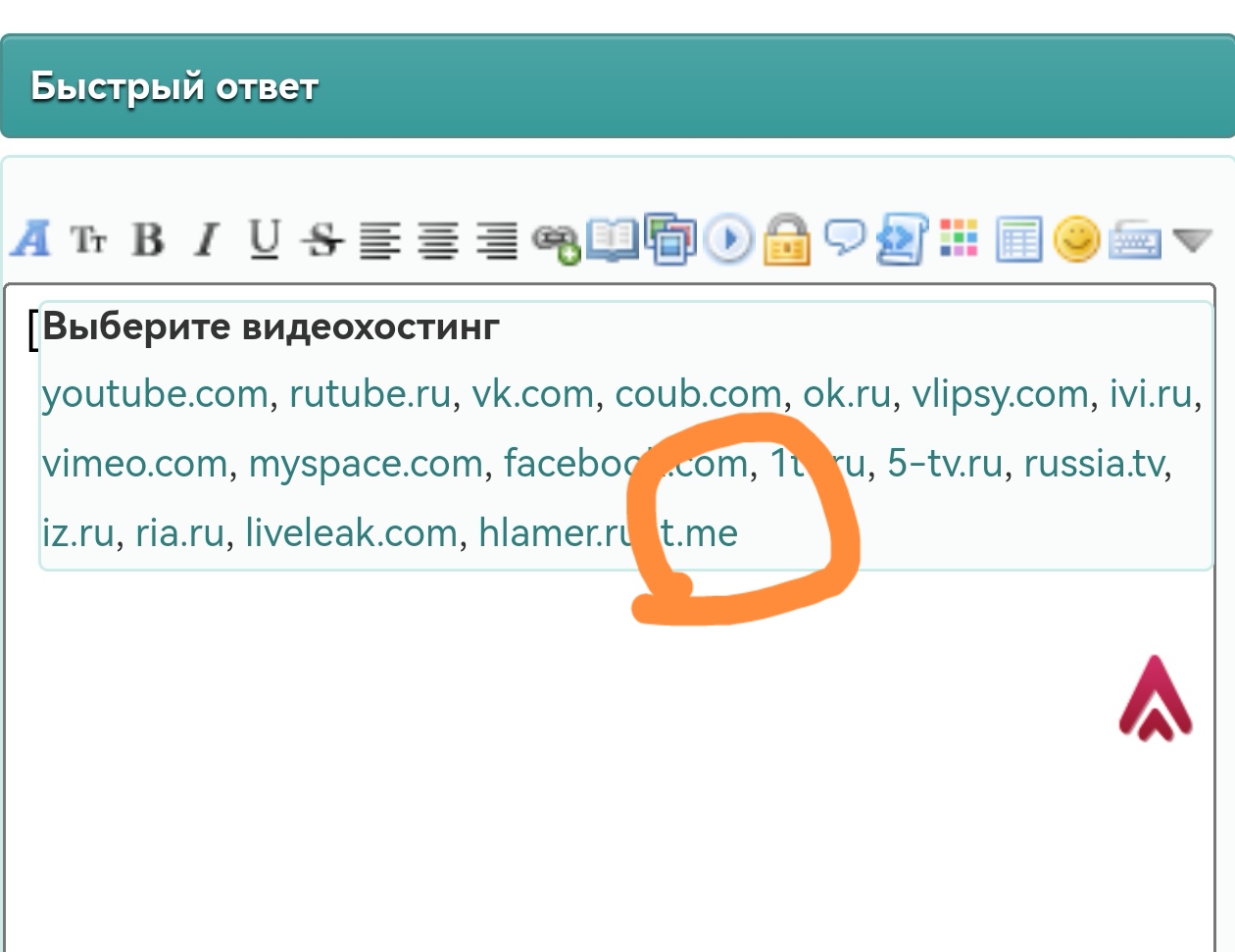This screenshot has height=952, width=1235.
Task: Toggle underline formatting
Action: coord(264,239)
